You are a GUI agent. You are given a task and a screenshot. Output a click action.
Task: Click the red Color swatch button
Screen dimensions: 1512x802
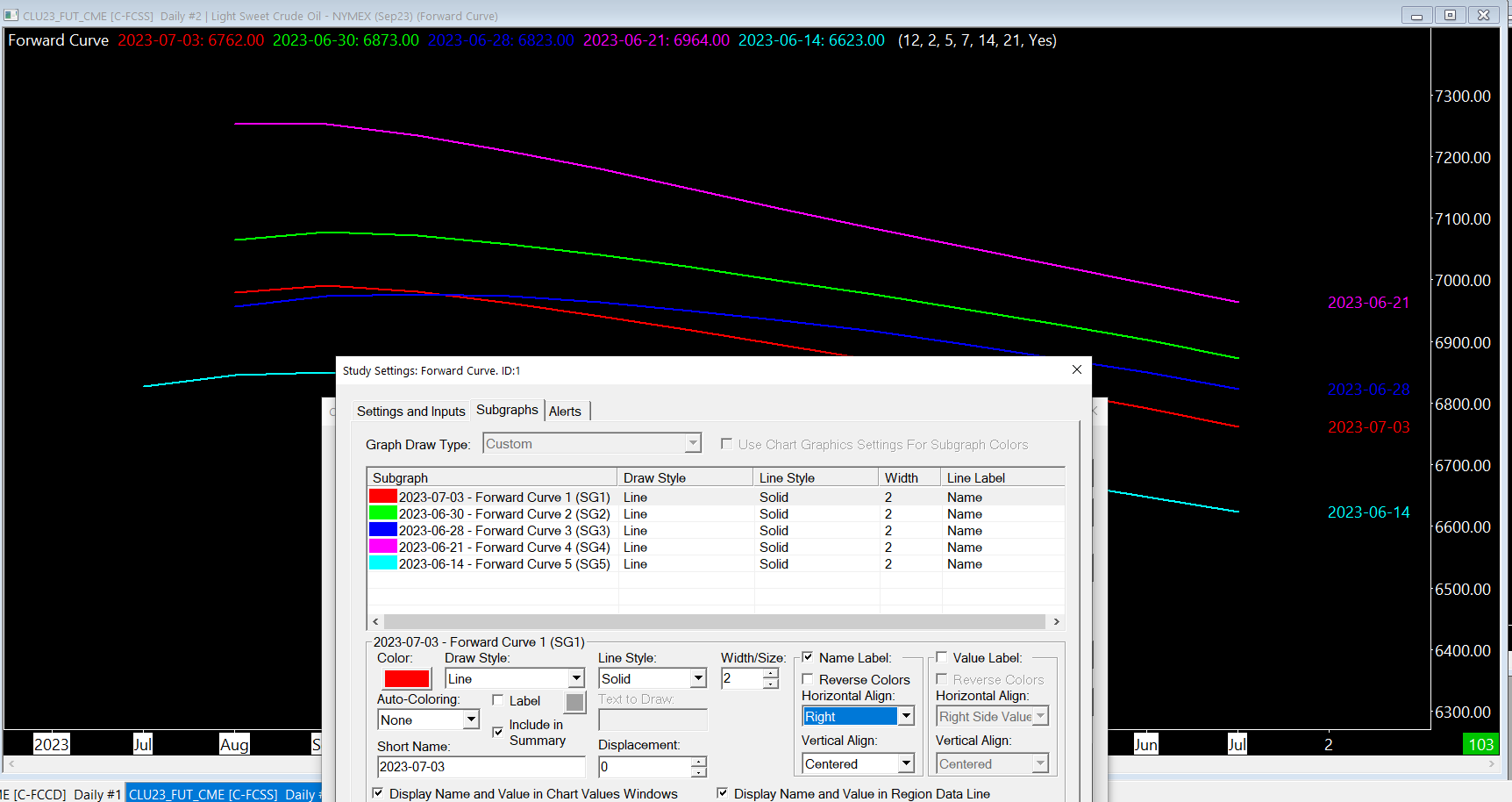[407, 678]
